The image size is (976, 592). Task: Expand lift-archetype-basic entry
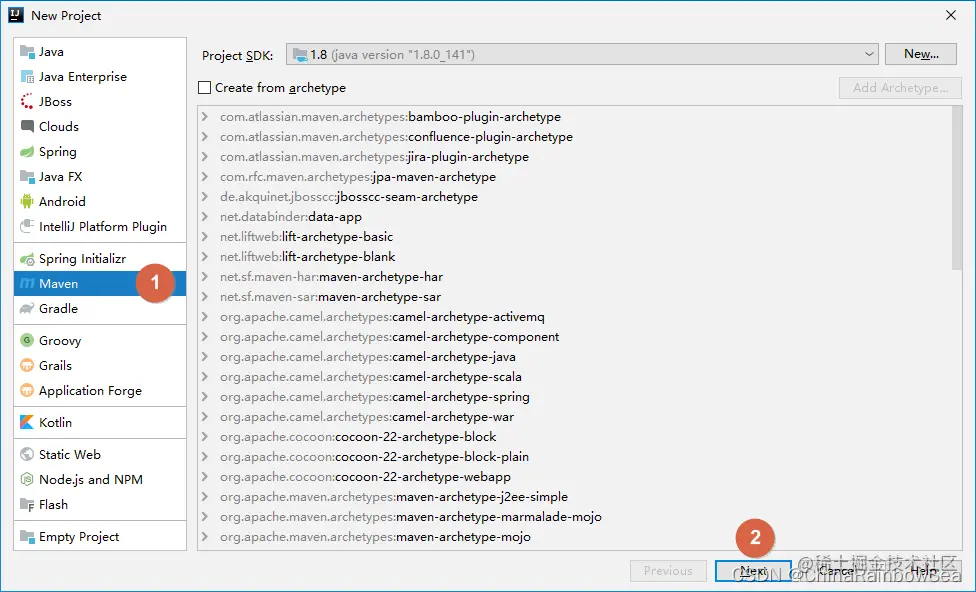204,237
